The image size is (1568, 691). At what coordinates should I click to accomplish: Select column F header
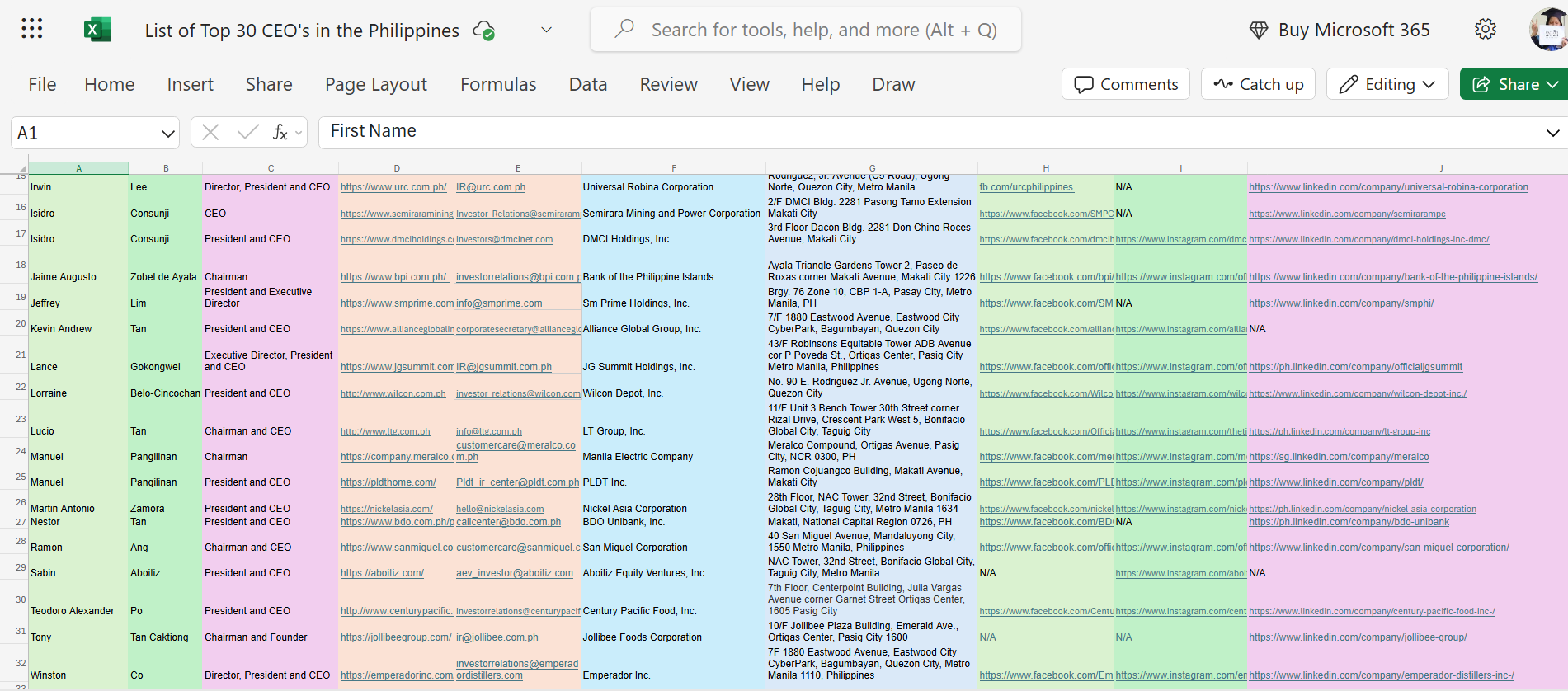[x=673, y=167]
